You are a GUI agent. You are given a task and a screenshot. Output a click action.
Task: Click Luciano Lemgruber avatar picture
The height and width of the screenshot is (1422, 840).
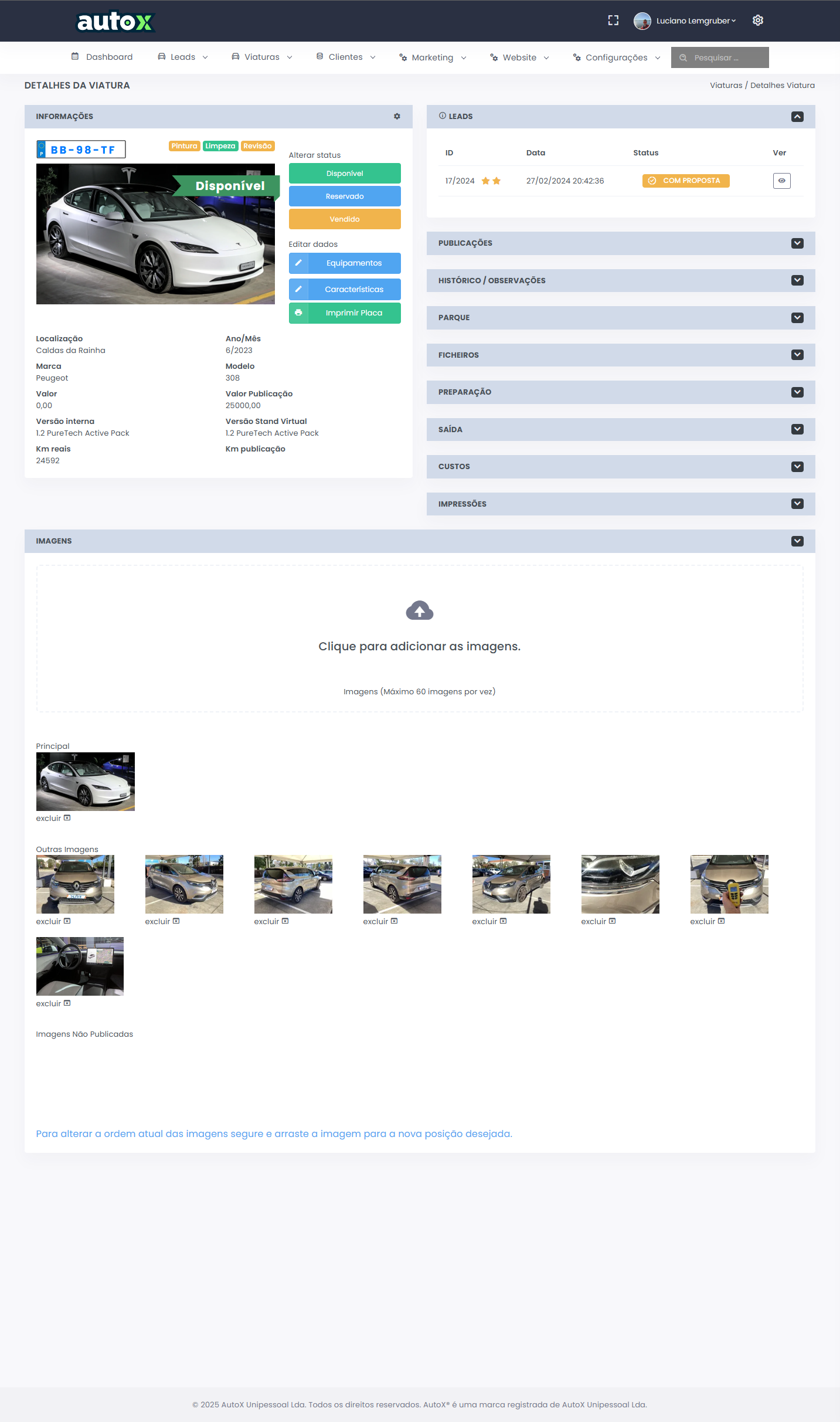pos(642,21)
